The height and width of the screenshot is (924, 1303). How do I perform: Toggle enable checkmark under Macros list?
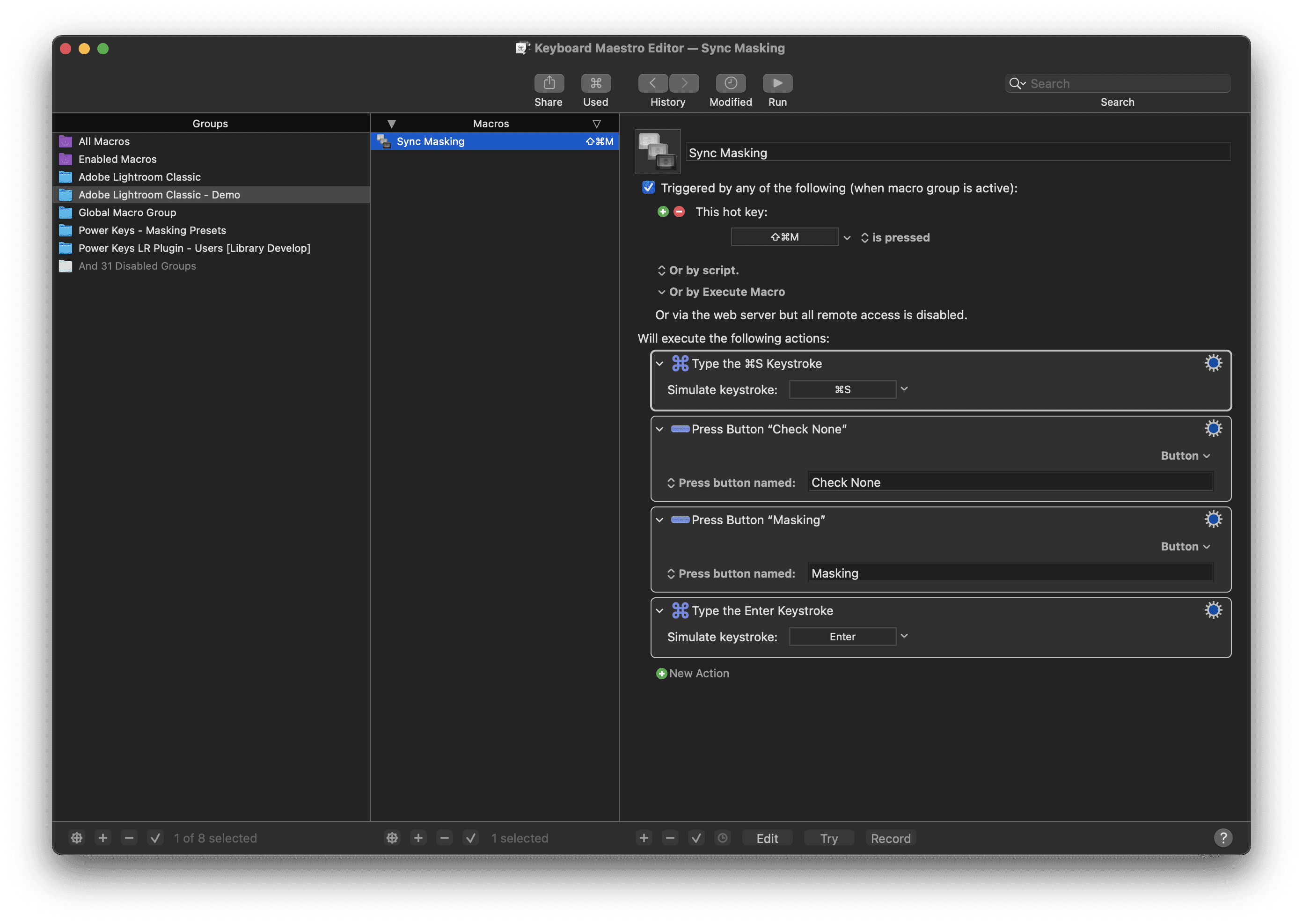tap(471, 837)
